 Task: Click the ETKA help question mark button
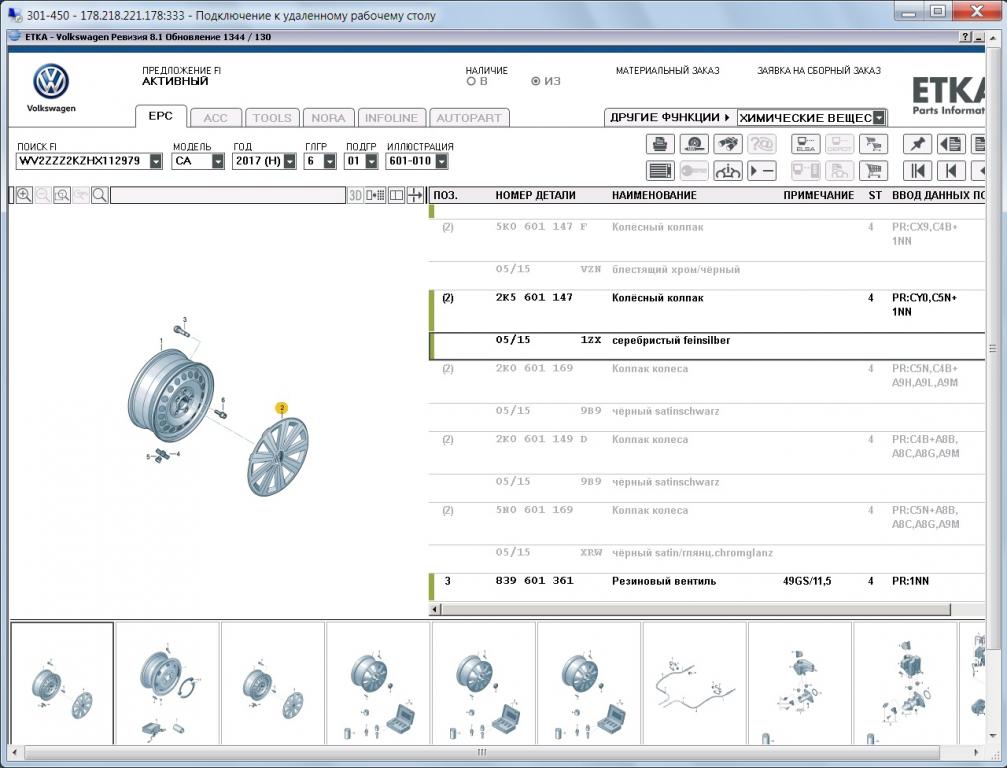[966, 37]
